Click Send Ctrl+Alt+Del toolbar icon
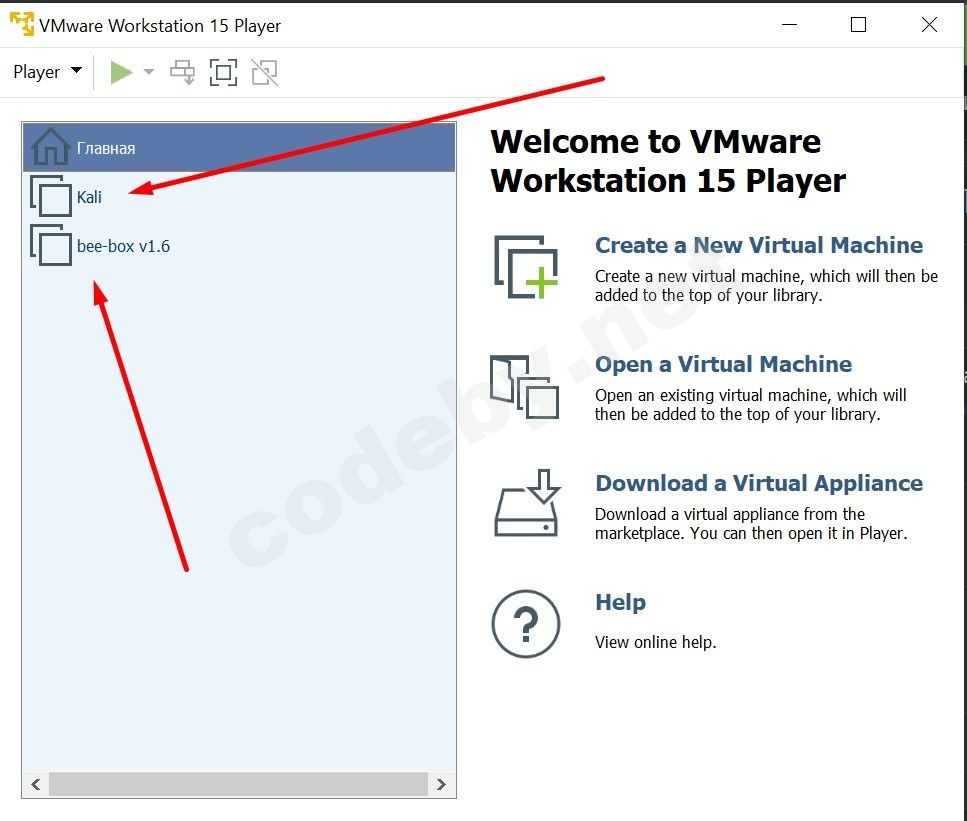The image size is (967, 821). pos(183,72)
